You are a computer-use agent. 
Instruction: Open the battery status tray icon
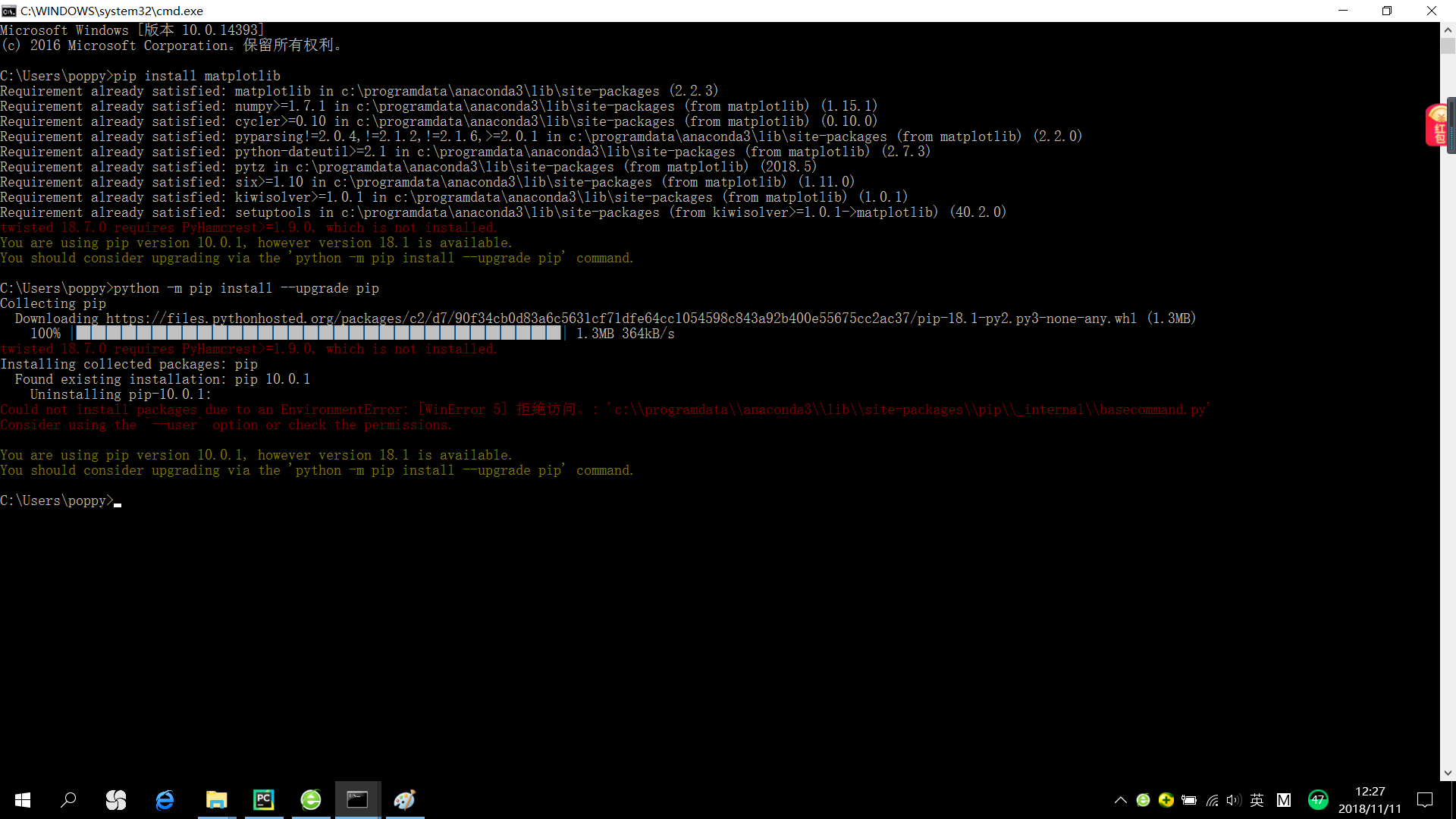[1189, 800]
